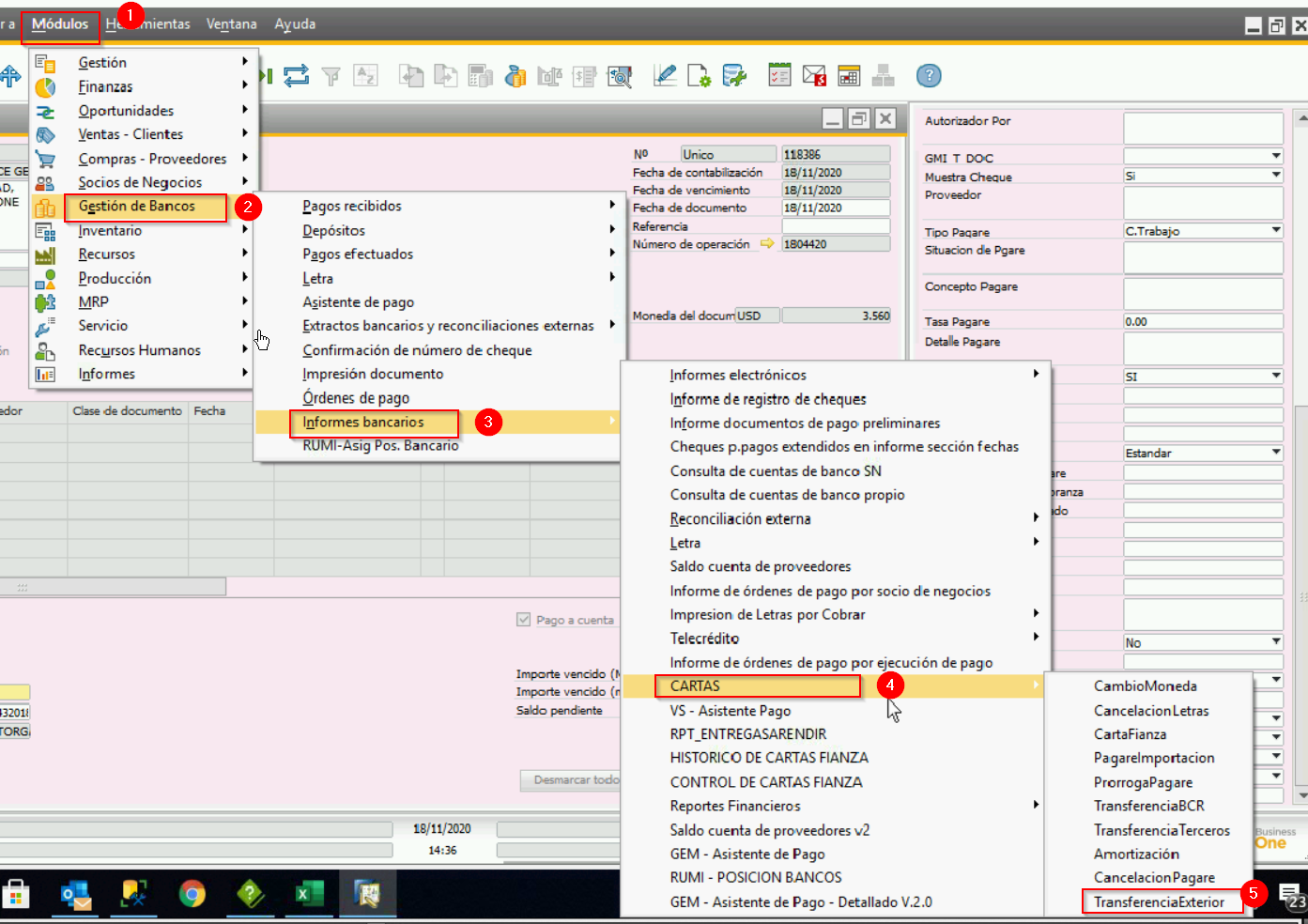Click the Autorizador Por text field
Screen dimensions: 1308x924
pos(1204,128)
